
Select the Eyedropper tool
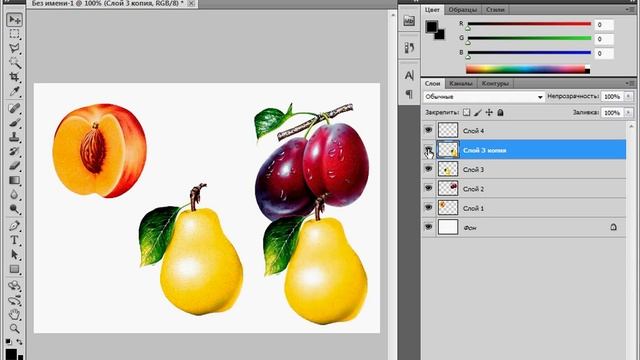[14, 91]
